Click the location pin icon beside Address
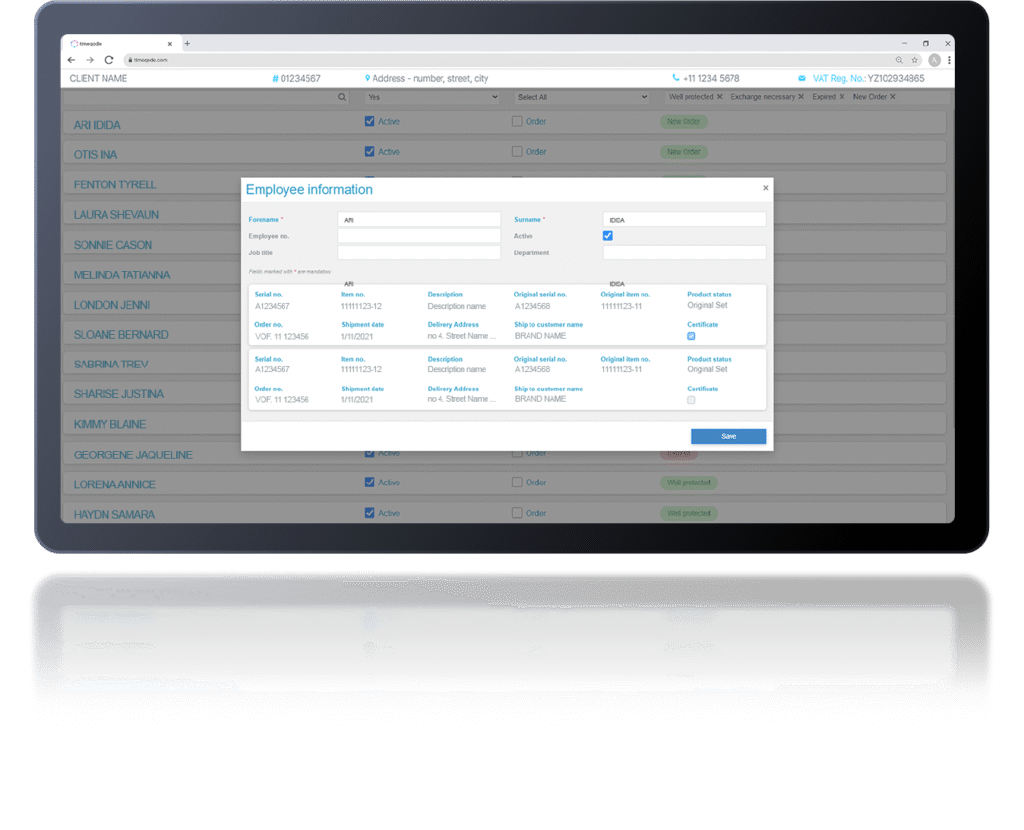Image resolution: width=1024 pixels, height=830 pixels. pyautogui.click(x=368, y=78)
